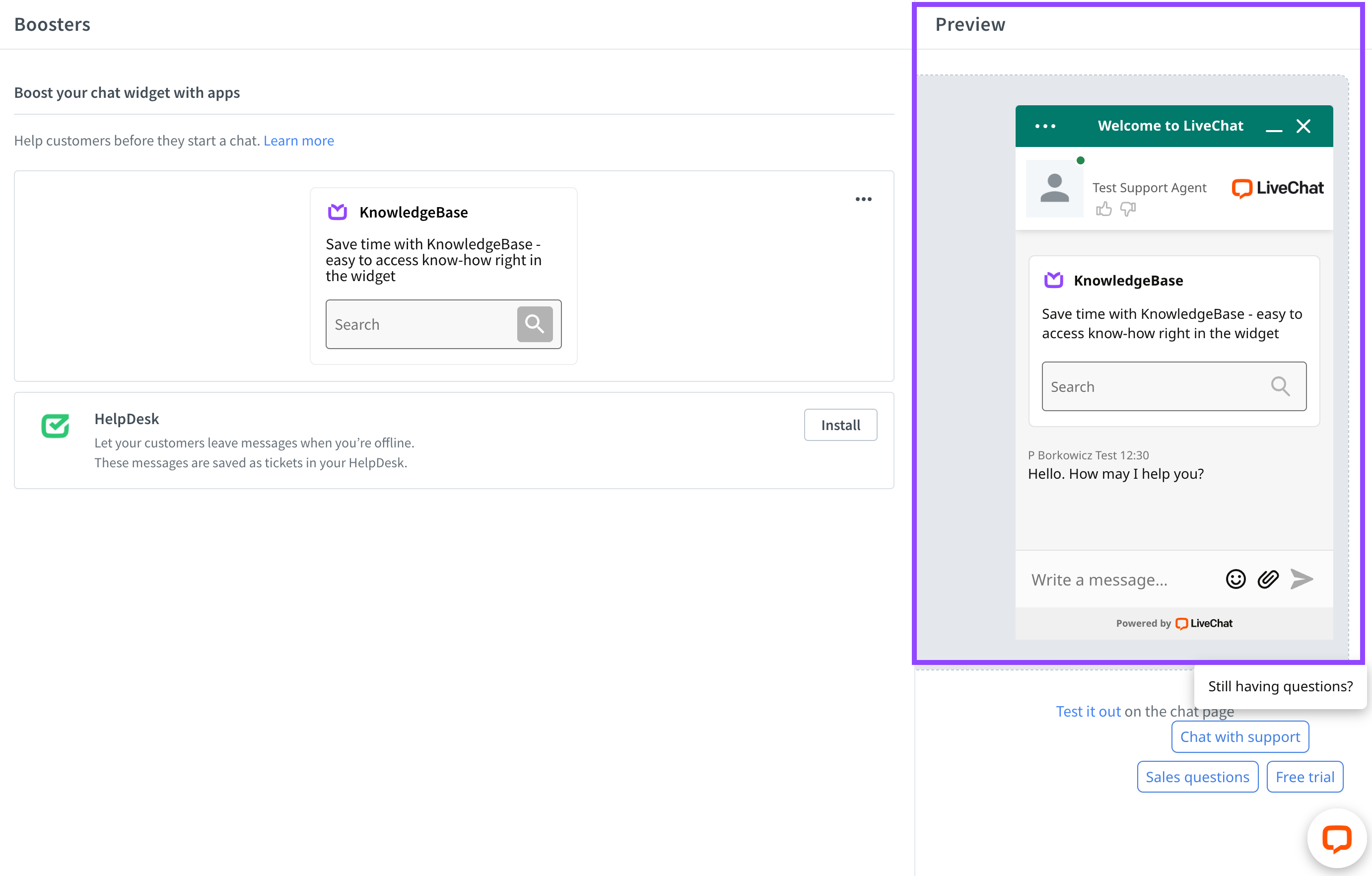Screen dimensions: 1372x876
Task: Click the Free trial button
Action: [x=1305, y=777]
